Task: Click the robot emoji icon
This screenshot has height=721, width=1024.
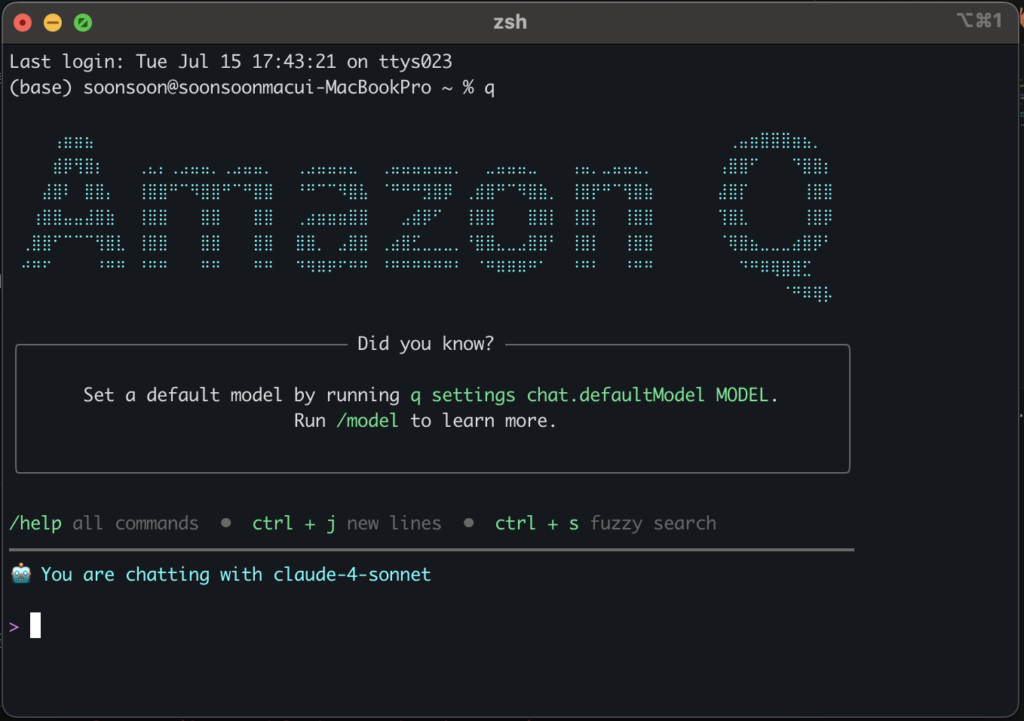Action: pyautogui.click(x=21, y=573)
